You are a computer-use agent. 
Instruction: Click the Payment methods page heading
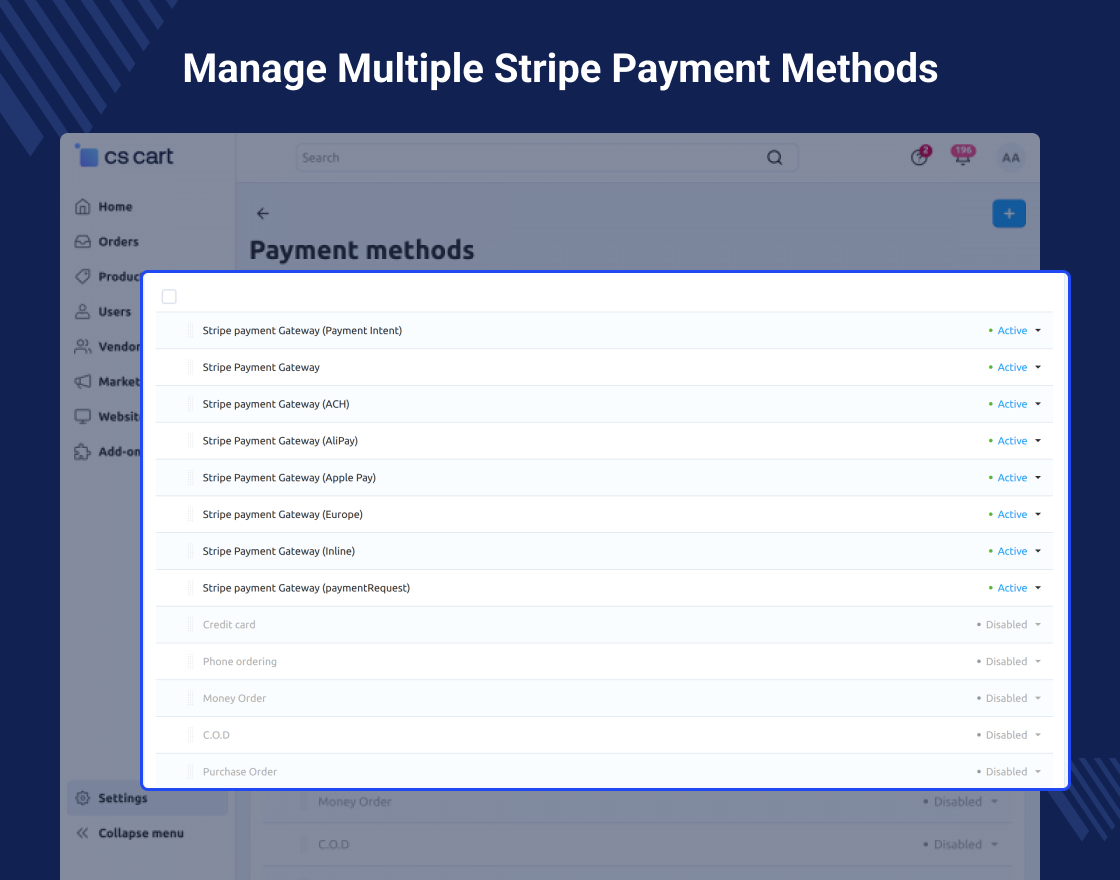click(361, 250)
